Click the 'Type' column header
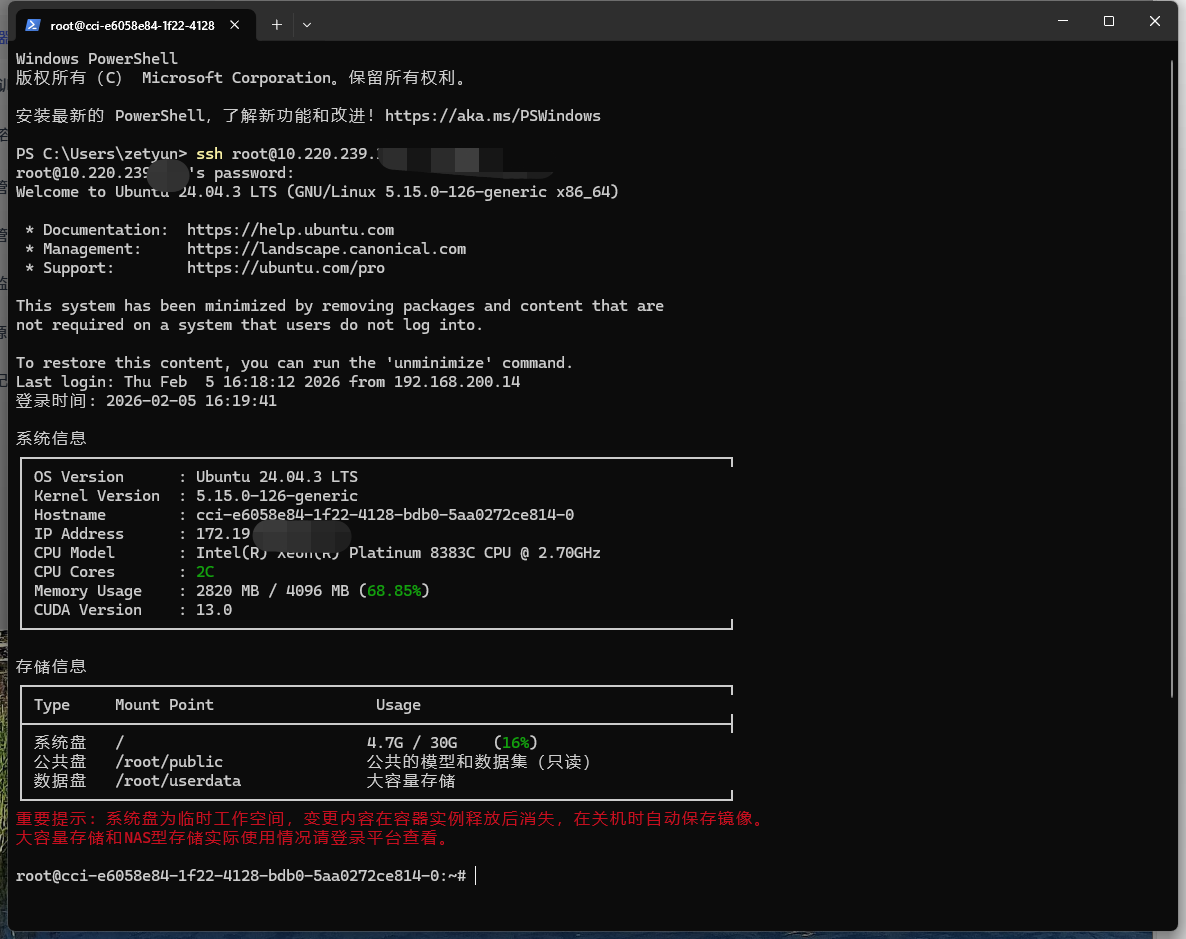 (x=51, y=705)
